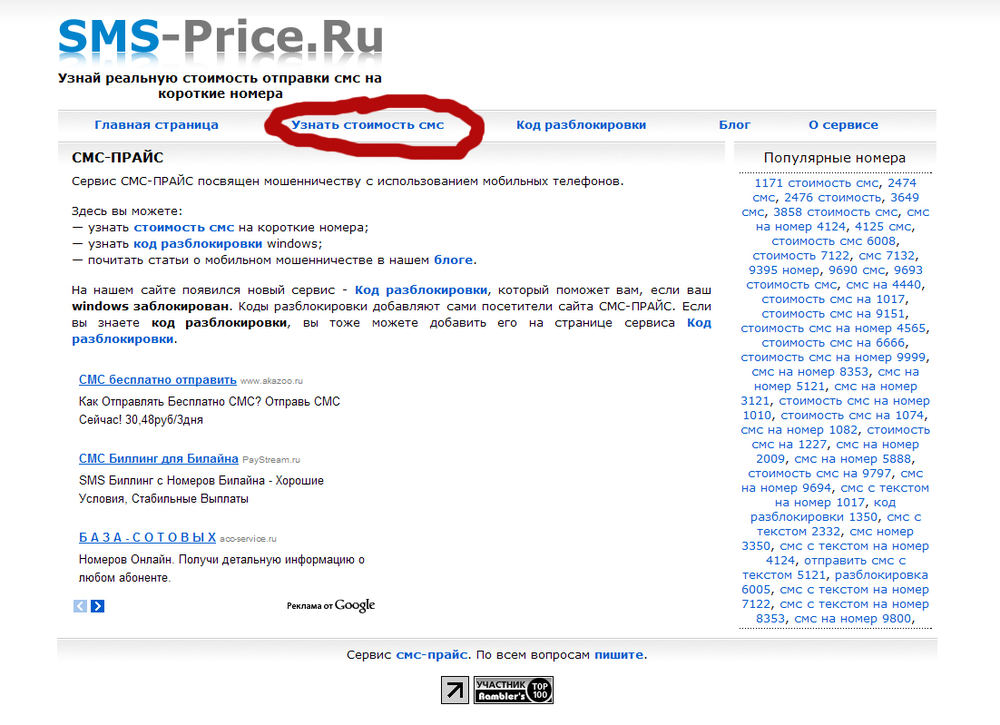1000x725 pixels.
Task: Open the Блог navigation item
Action: click(735, 125)
